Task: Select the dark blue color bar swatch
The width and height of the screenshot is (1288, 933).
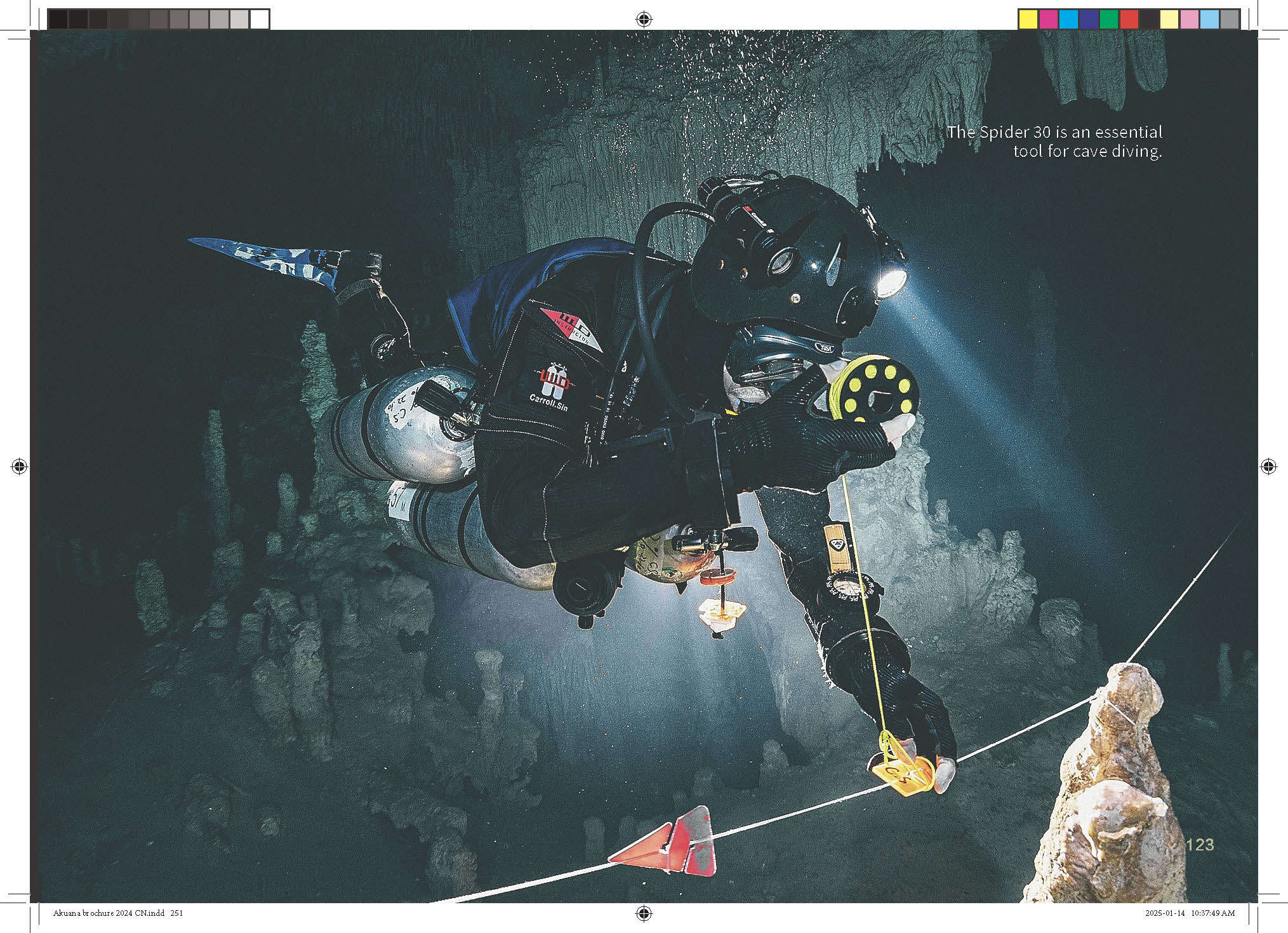Action: (1089, 19)
